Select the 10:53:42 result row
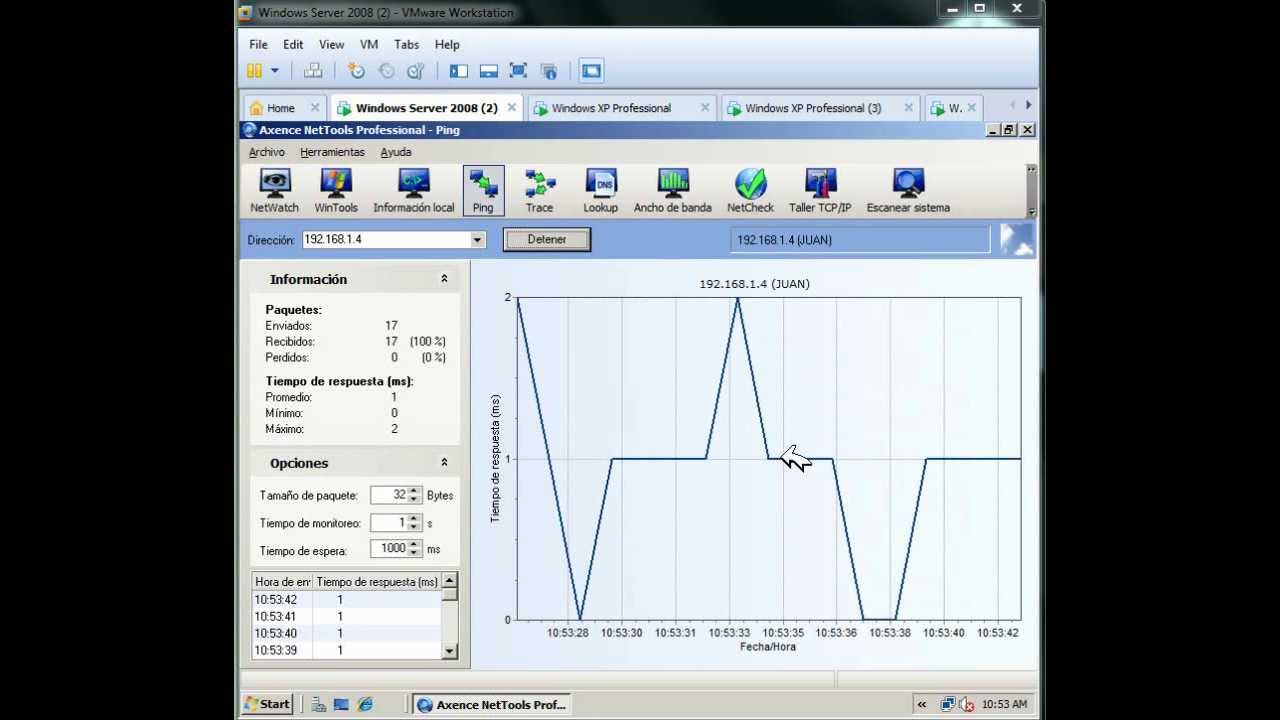1280x720 pixels. point(346,600)
